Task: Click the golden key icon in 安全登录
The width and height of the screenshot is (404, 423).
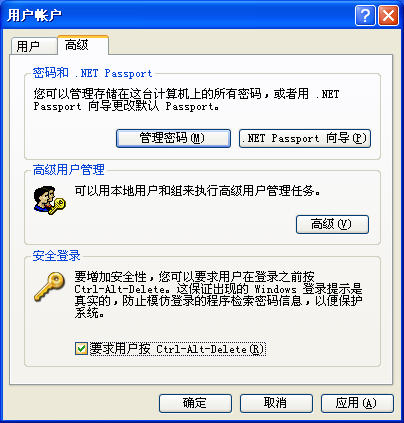Action: [50, 286]
